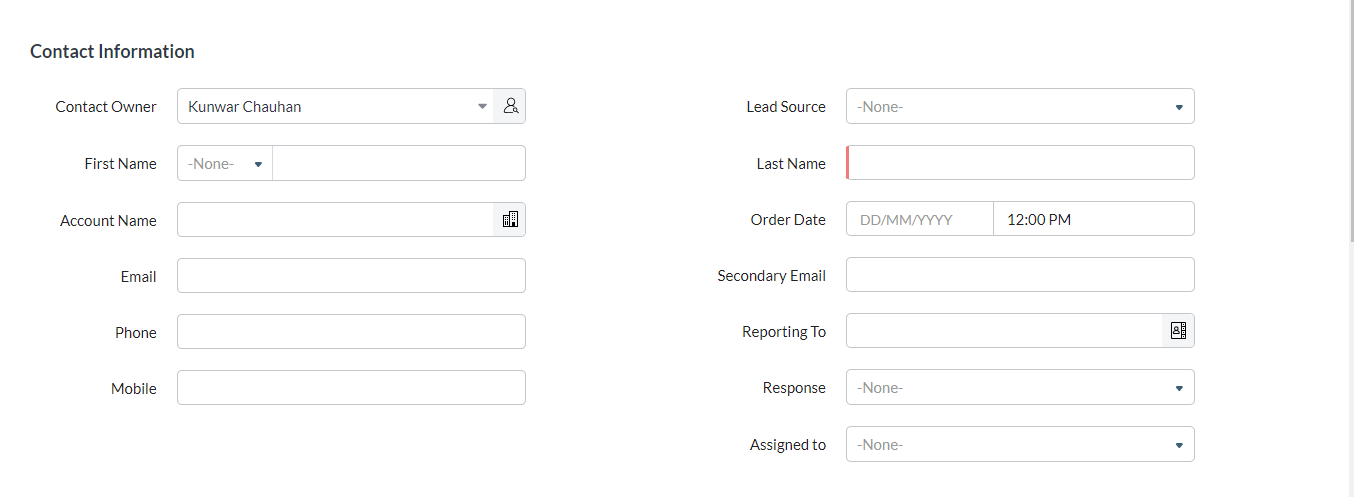Open the Account Name lookup building icon
This screenshot has height=497, width=1354.
510,220
